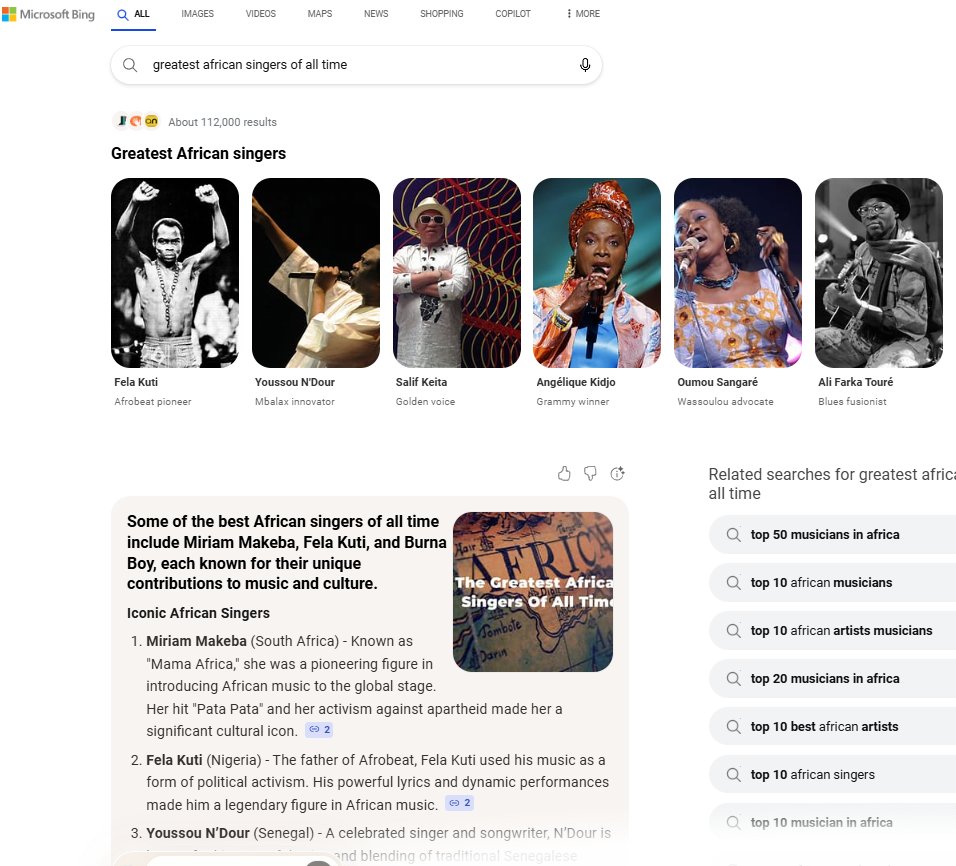Image resolution: width=956 pixels, height=866 pixels.
Task: Click 'Grammy winner' caption text
Action: tap(573, 401)
